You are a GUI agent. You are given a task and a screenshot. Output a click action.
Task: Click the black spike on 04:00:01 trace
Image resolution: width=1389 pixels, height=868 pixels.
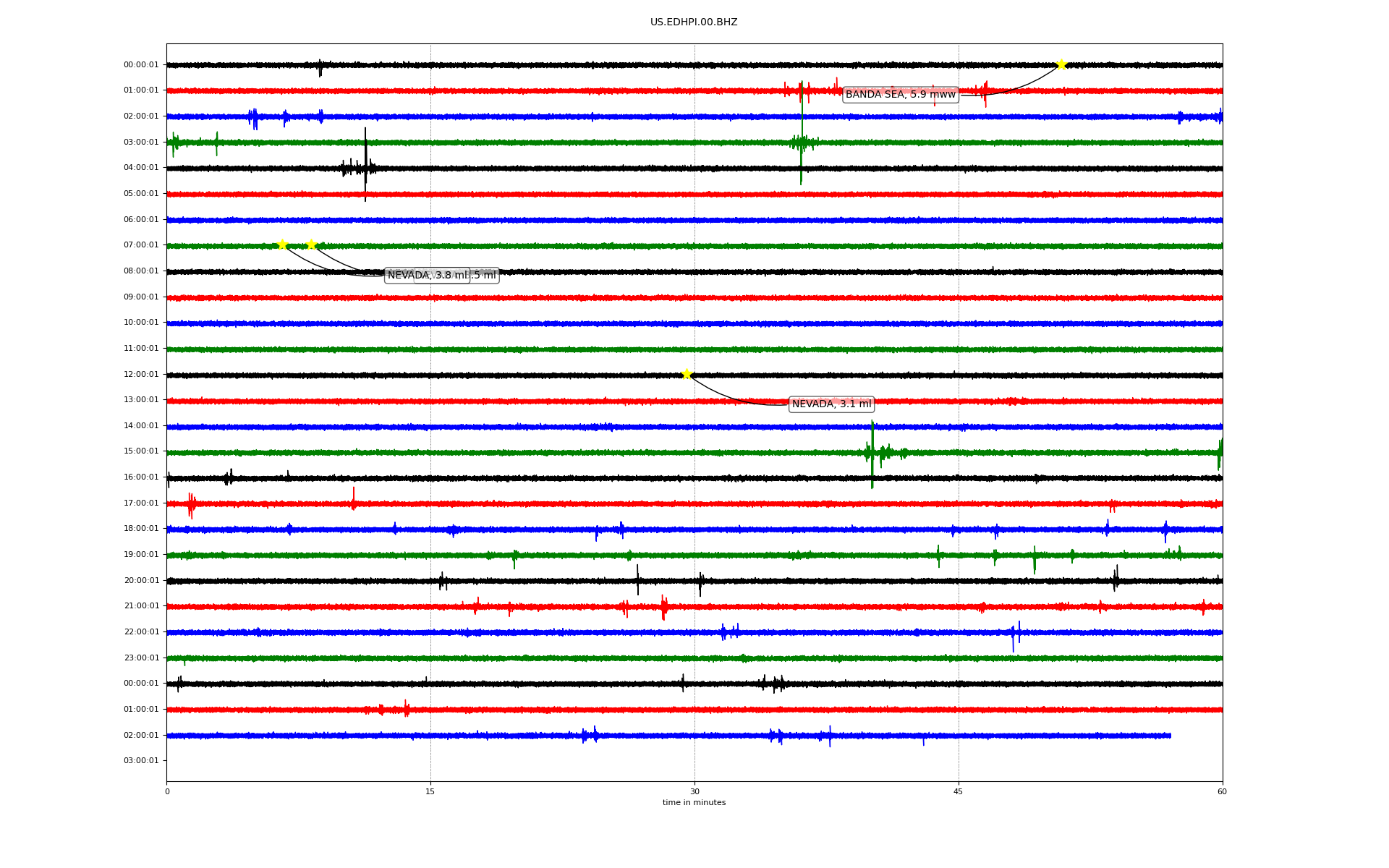tap(365, 165)
